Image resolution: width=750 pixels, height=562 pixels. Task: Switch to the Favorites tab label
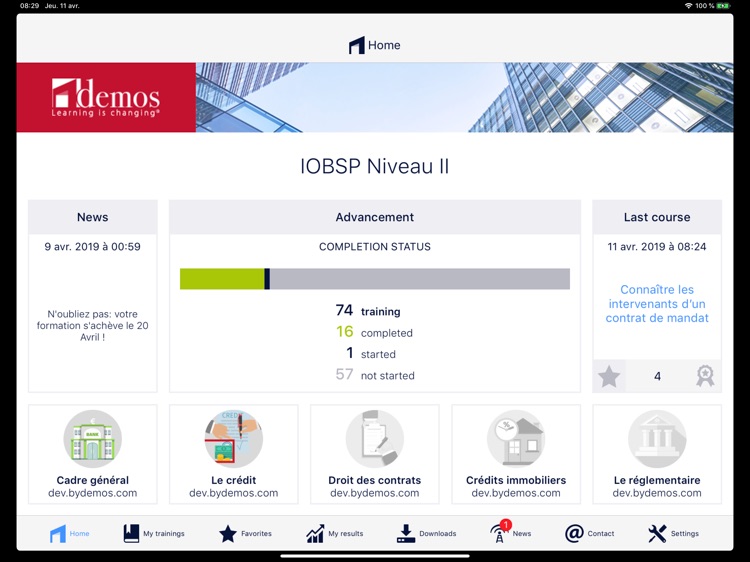(256, 533)
